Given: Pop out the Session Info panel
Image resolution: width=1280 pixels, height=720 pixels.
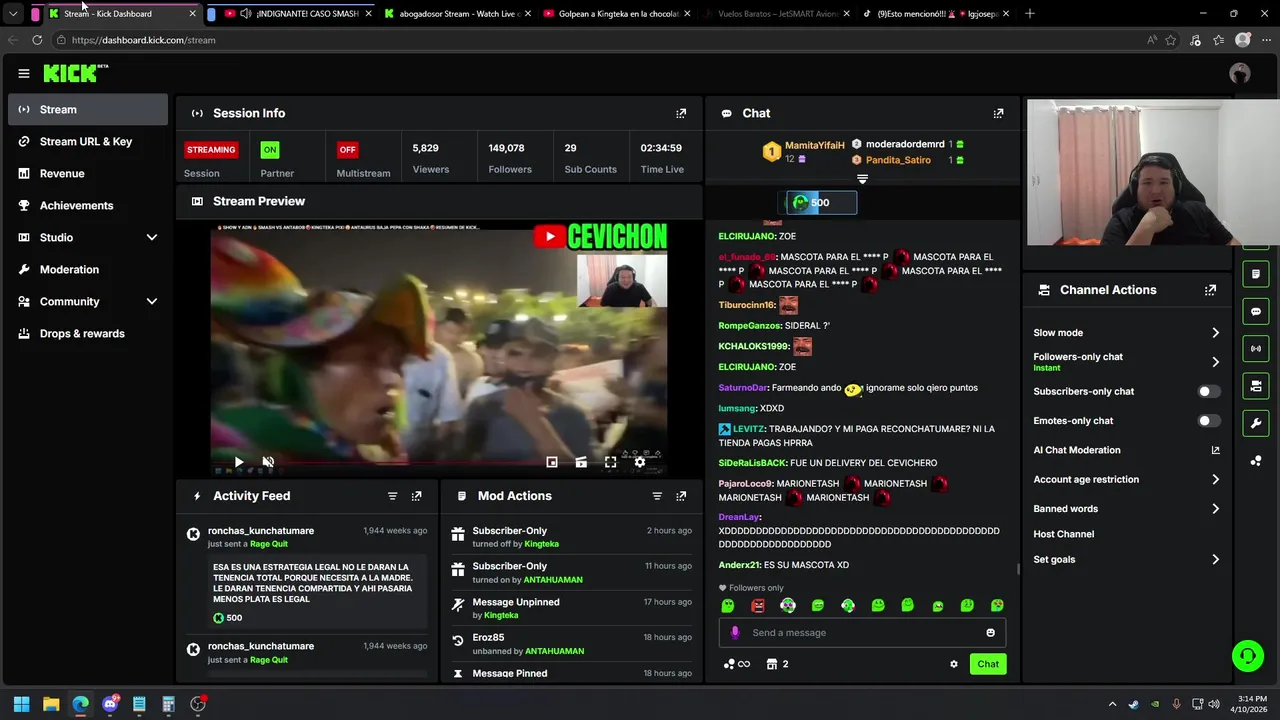Looking at the screenshot, I should 681,113.
